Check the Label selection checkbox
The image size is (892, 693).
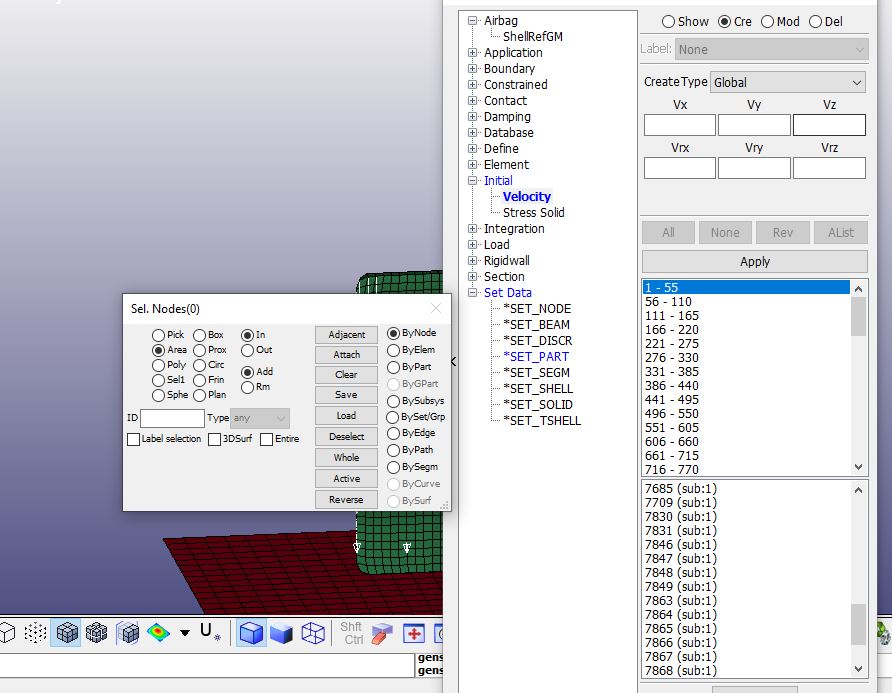[132, 438]
